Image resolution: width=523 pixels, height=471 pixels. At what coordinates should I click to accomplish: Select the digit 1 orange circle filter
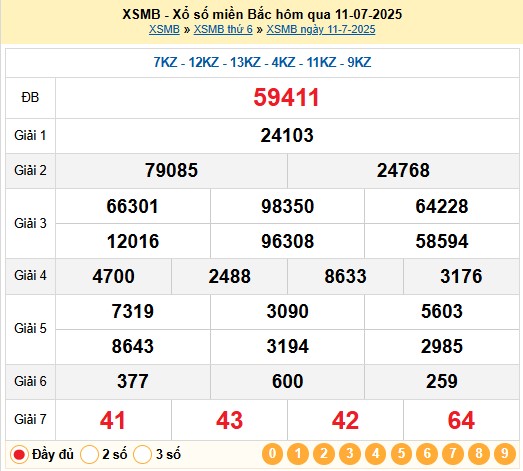298,454
